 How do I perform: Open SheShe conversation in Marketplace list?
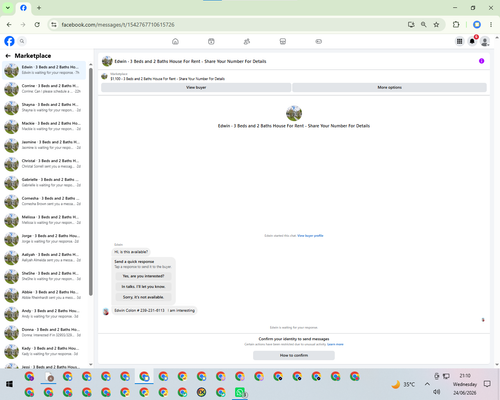coord(44,276)
